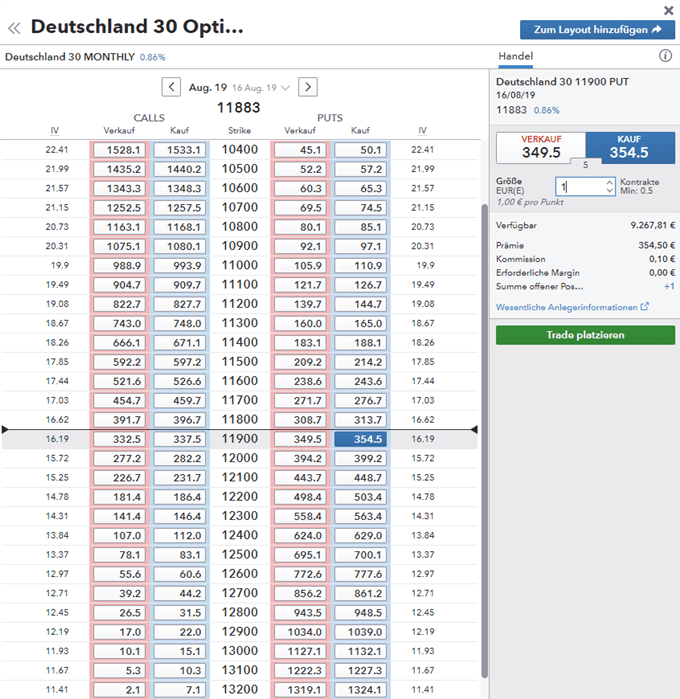Select call Kauf 396.7 at strike 11800

[x=180, y=420]
